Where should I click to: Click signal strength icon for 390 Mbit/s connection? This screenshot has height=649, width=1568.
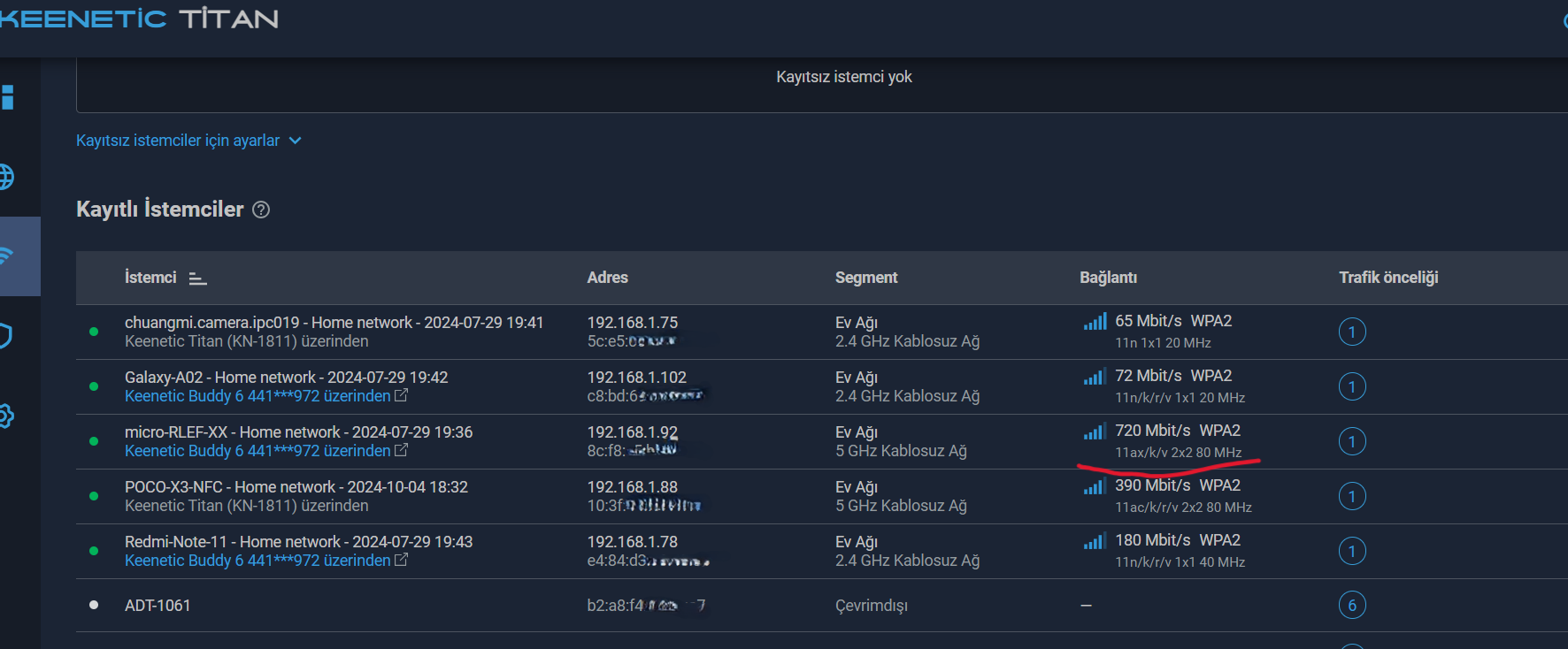click(1095, 486)
